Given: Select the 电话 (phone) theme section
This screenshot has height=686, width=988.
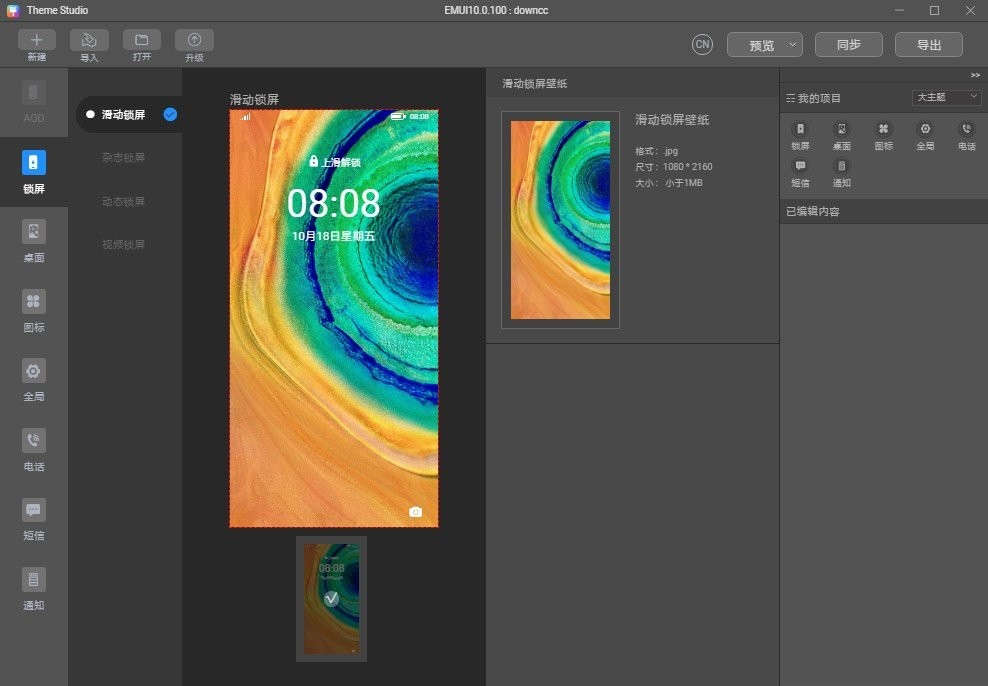Looking at the screenshot, I should 34,448.
